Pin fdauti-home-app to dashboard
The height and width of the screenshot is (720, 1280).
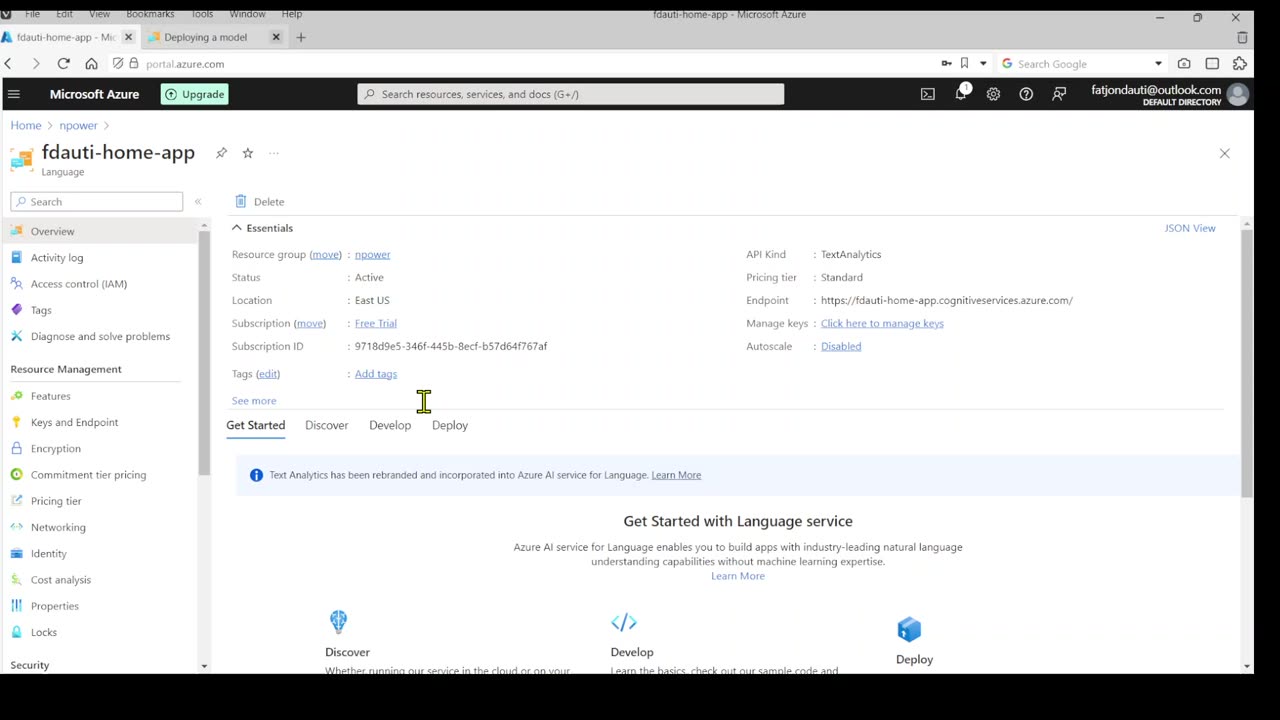click(x=221, y=153)
